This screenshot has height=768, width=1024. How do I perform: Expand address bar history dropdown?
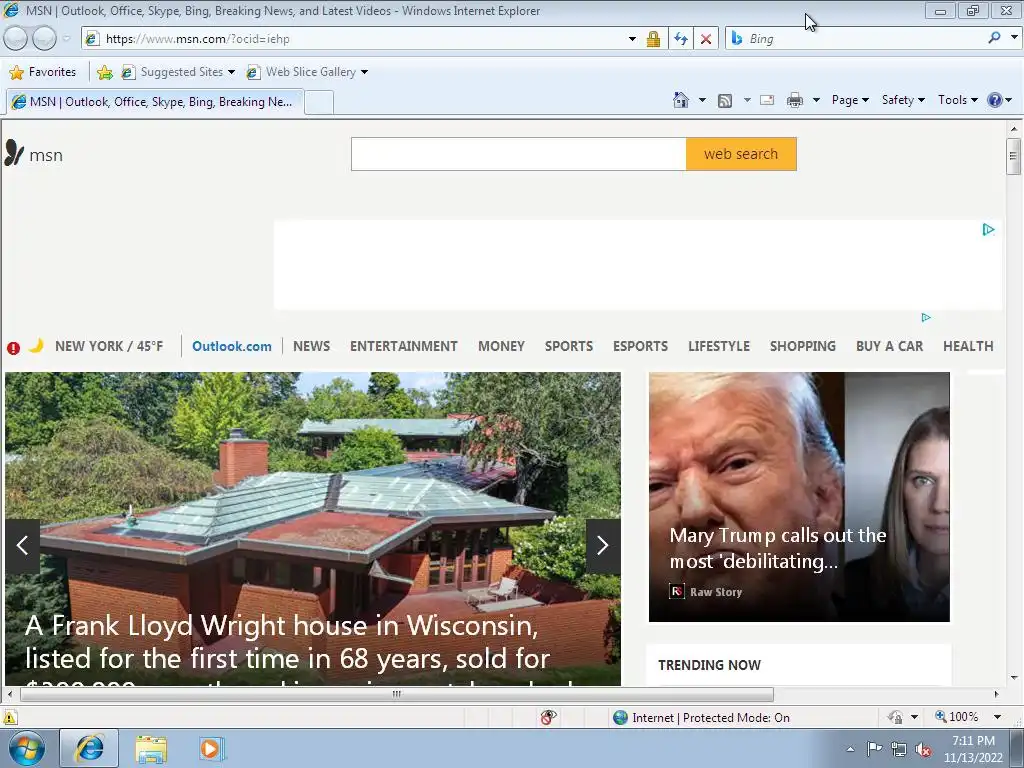[632, 39]
